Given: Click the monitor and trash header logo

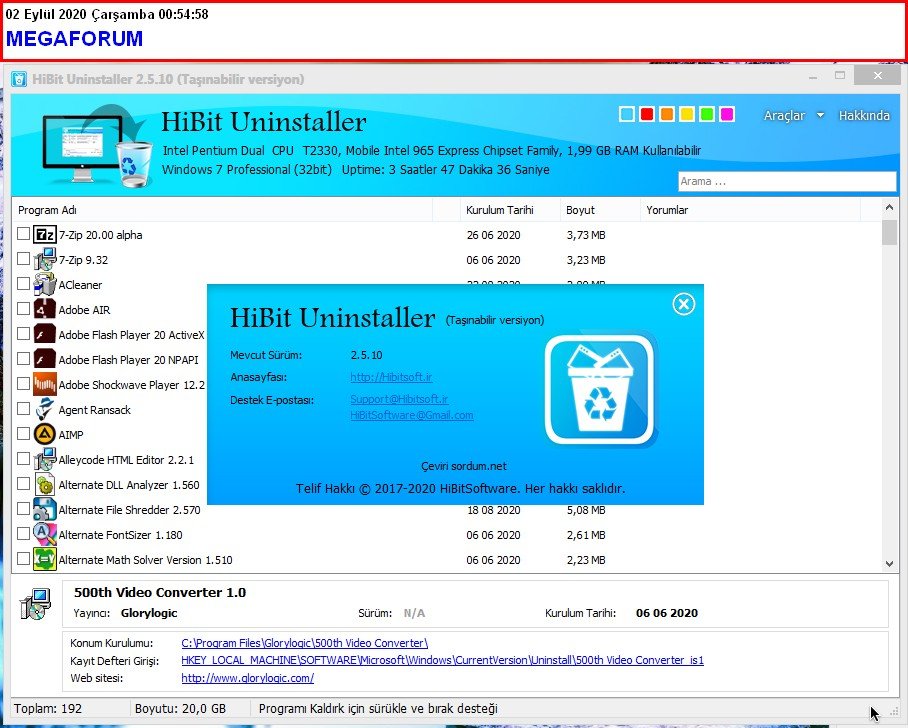Looking at the screenshot, I should [97, 146].
